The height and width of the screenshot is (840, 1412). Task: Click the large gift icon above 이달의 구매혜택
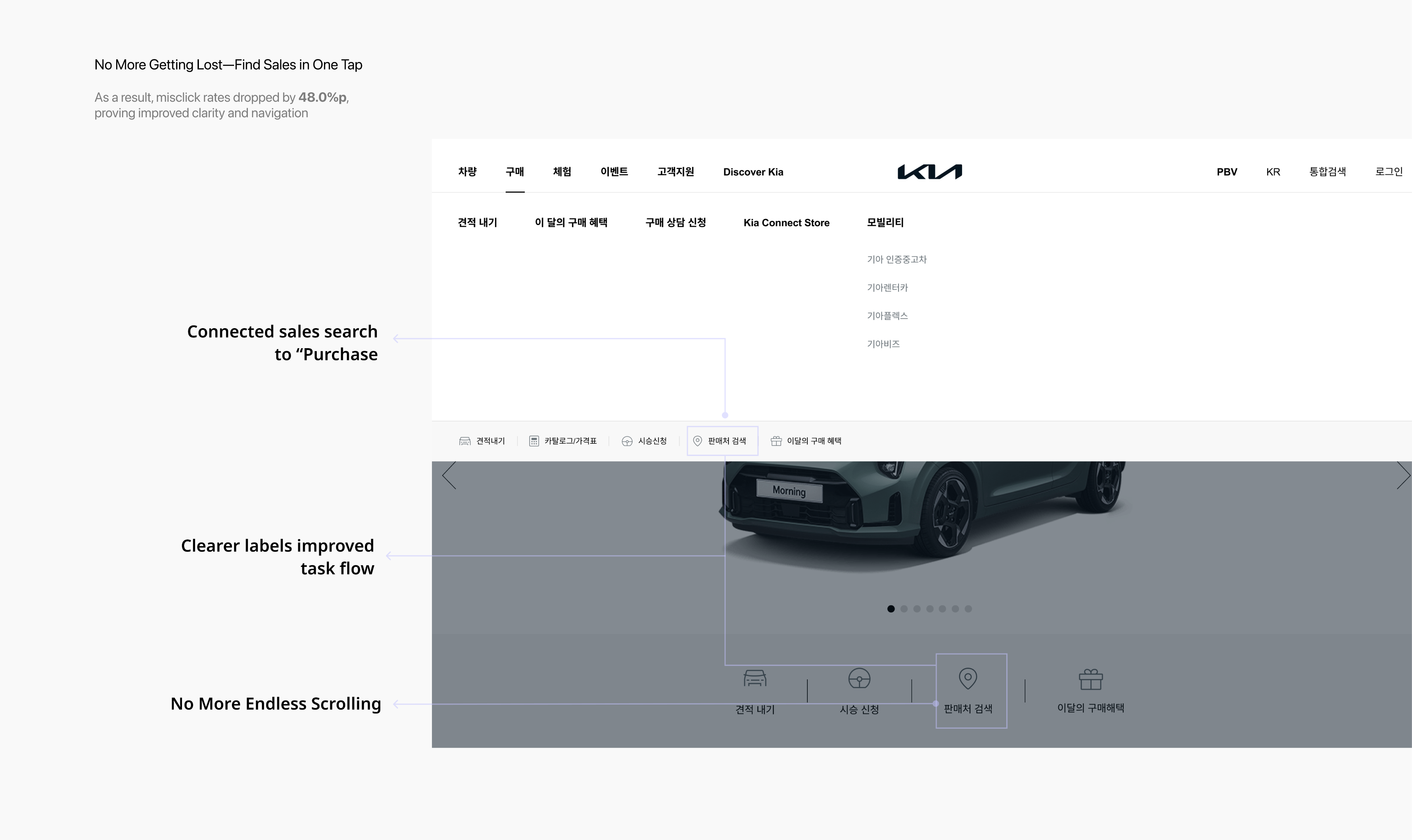tap(1091, 679)
